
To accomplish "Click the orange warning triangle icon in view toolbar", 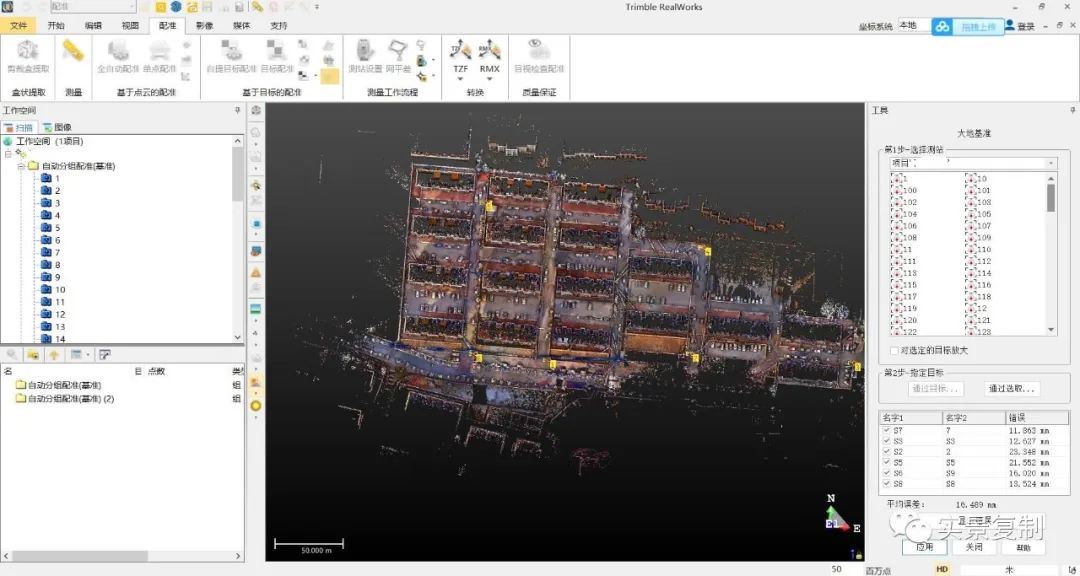I will pos(256,273).
